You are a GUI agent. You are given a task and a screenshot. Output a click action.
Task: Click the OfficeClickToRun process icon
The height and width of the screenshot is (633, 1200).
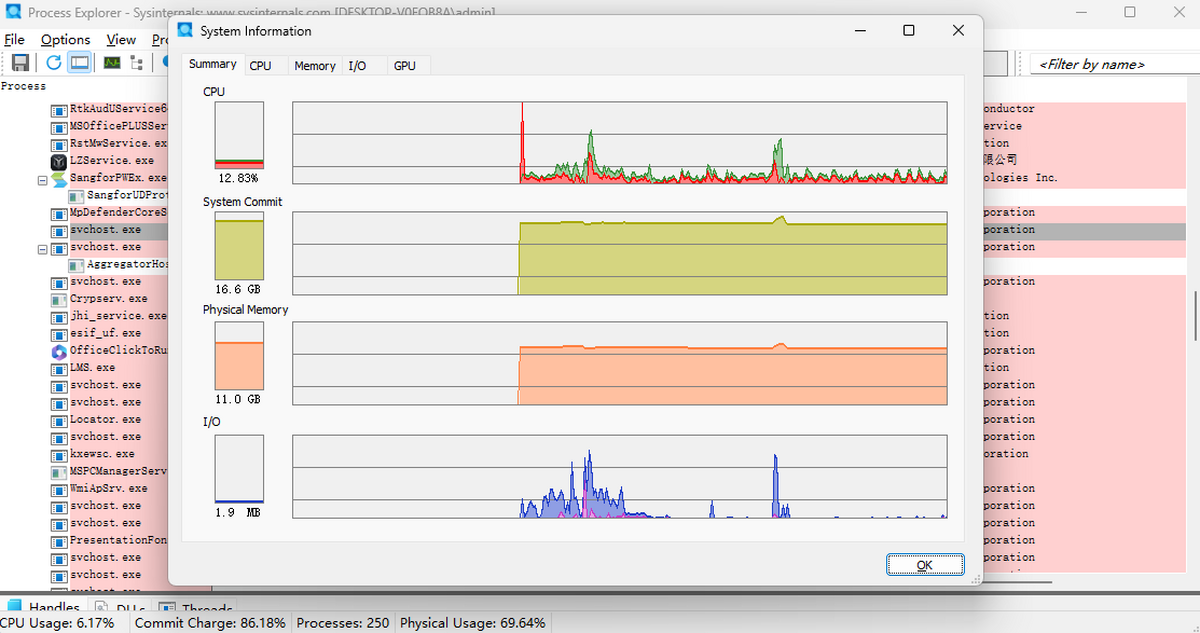pos(58,351)
